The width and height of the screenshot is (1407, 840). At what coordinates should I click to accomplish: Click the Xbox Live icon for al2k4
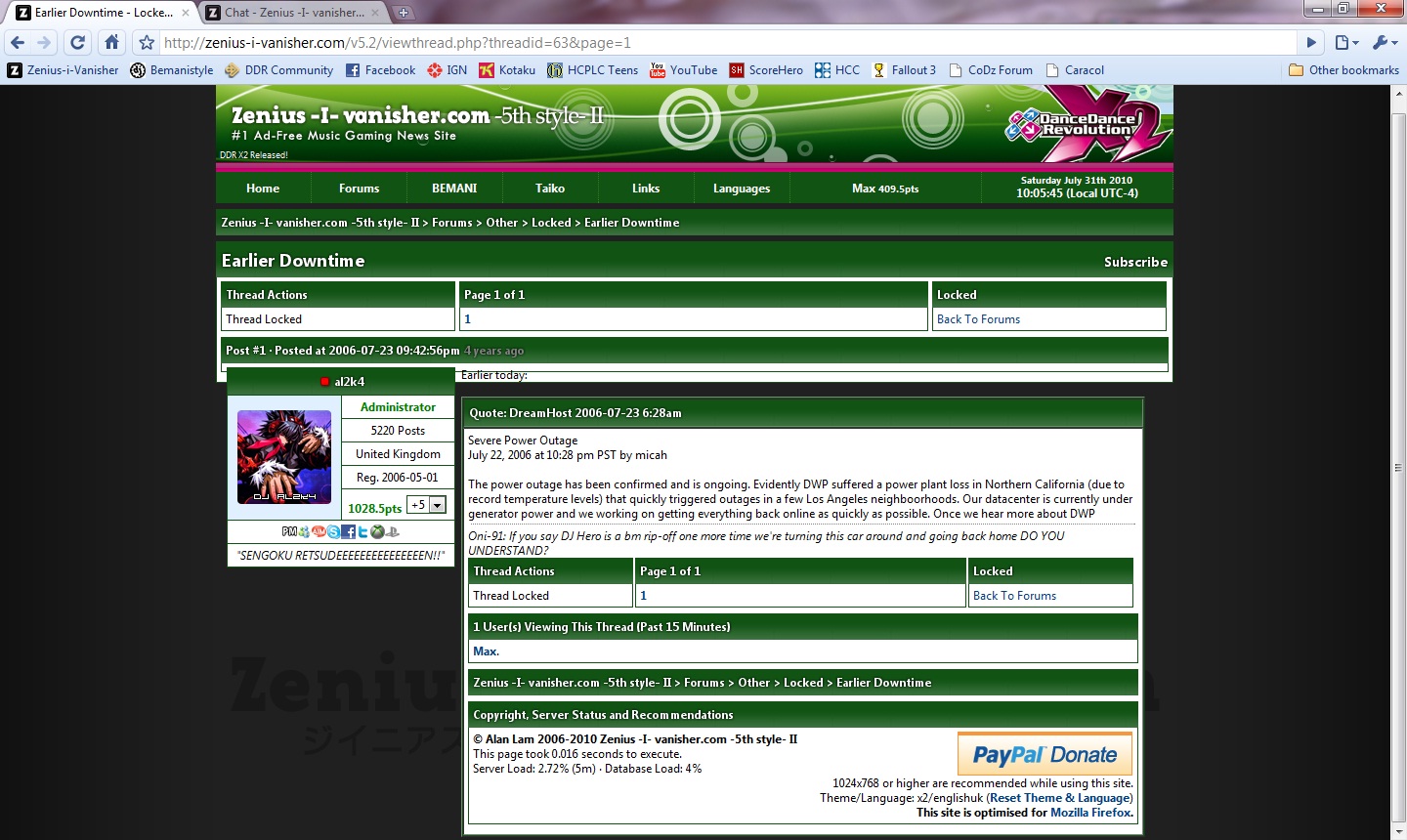[377, 532]
